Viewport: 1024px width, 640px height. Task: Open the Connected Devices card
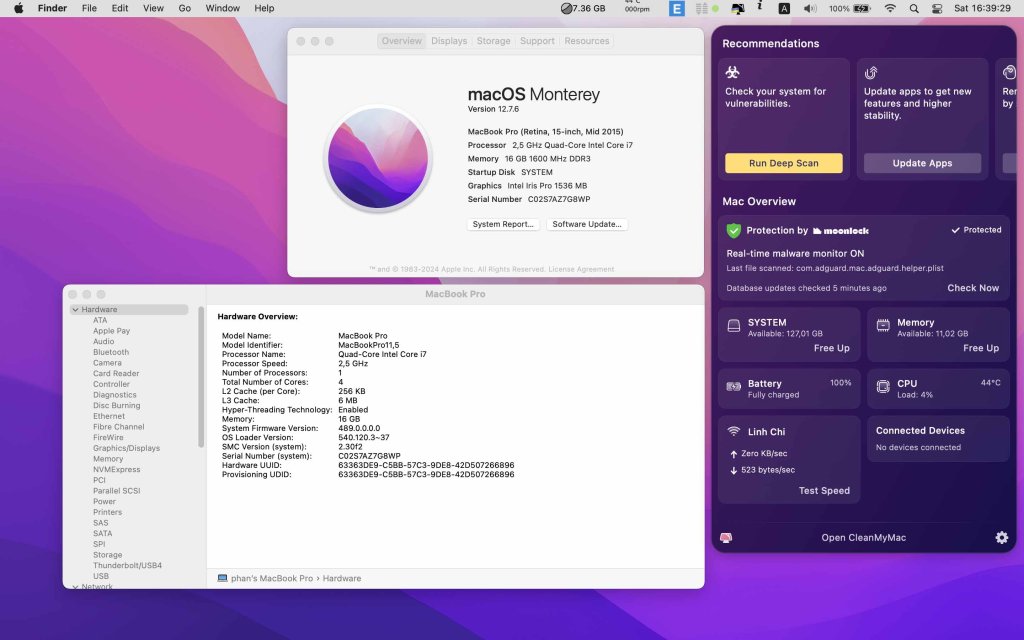pos(938,439)
